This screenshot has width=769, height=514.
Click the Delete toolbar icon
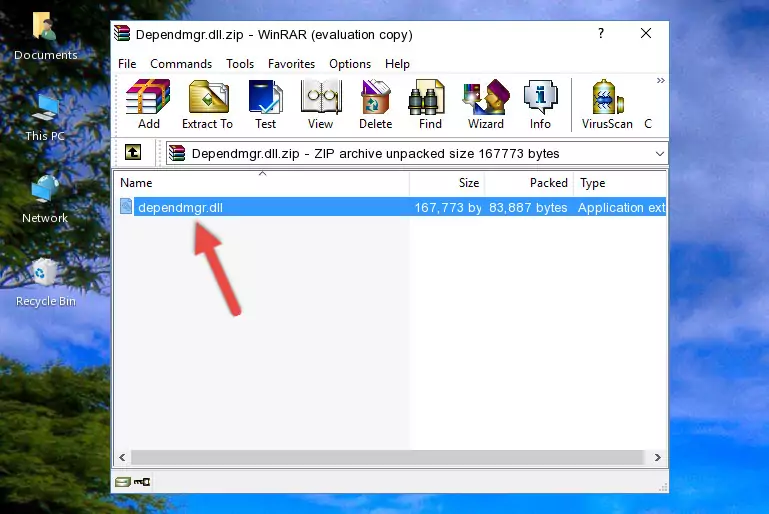pos(376,104)
